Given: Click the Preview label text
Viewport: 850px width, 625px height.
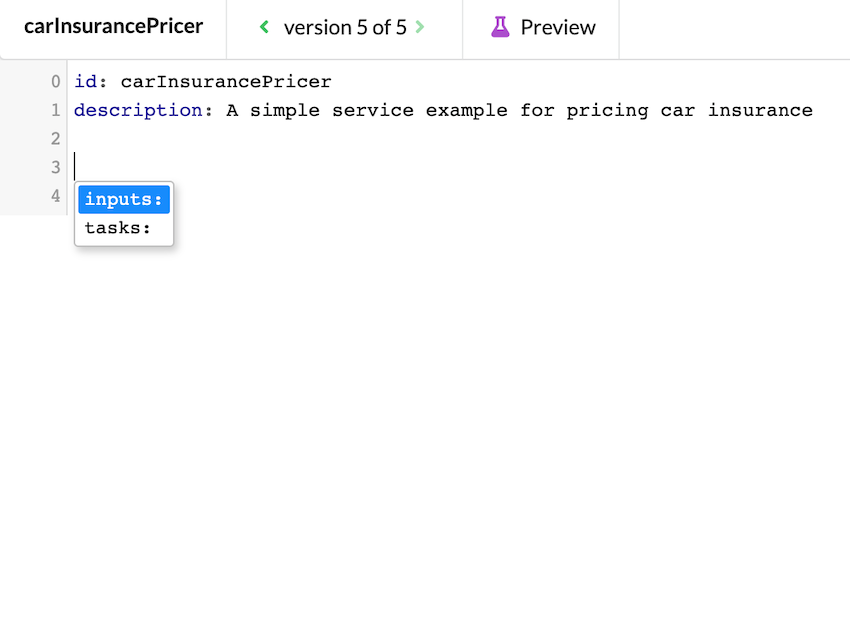Looking at the screenshot, I should pos(558,27).
